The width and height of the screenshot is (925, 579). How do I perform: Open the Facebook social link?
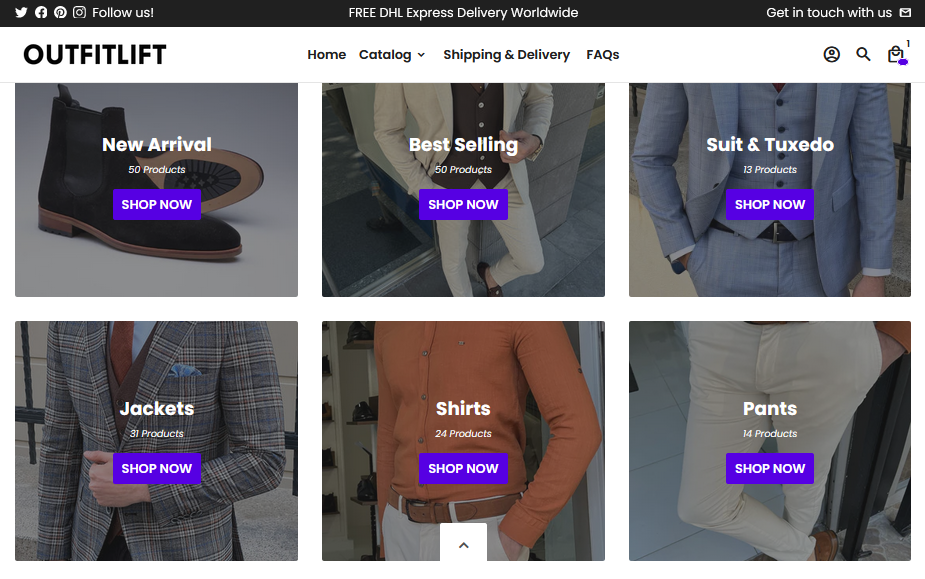point(41,12)
